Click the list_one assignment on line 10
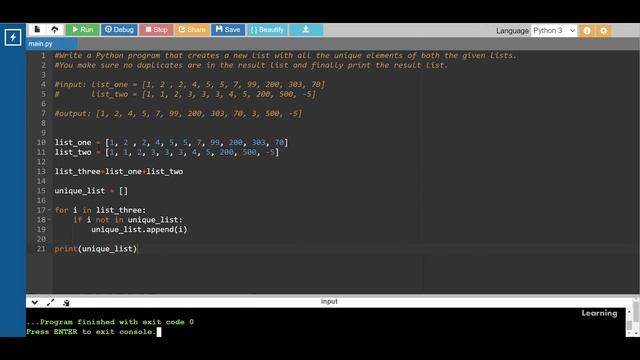The image size is (640, 360). click(171, 142)
